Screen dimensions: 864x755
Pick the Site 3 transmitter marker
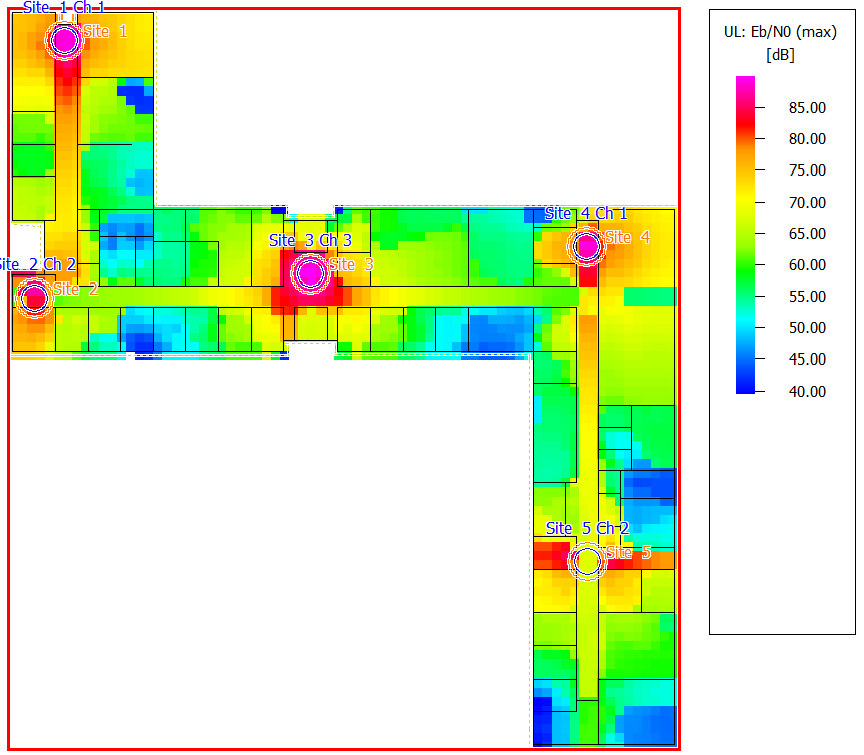310,273
